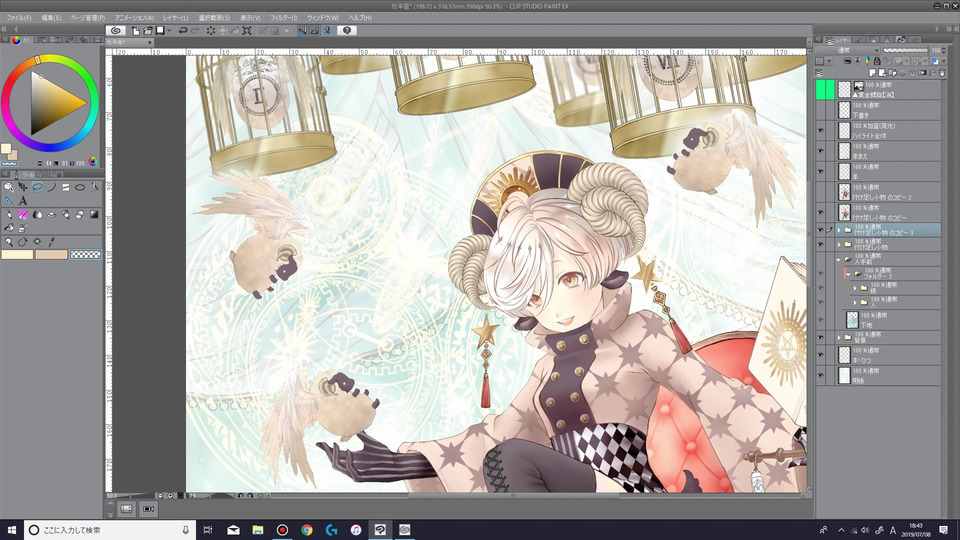Click the camera icon below the canvas
The image size is (960, 540).
point(148,508)
